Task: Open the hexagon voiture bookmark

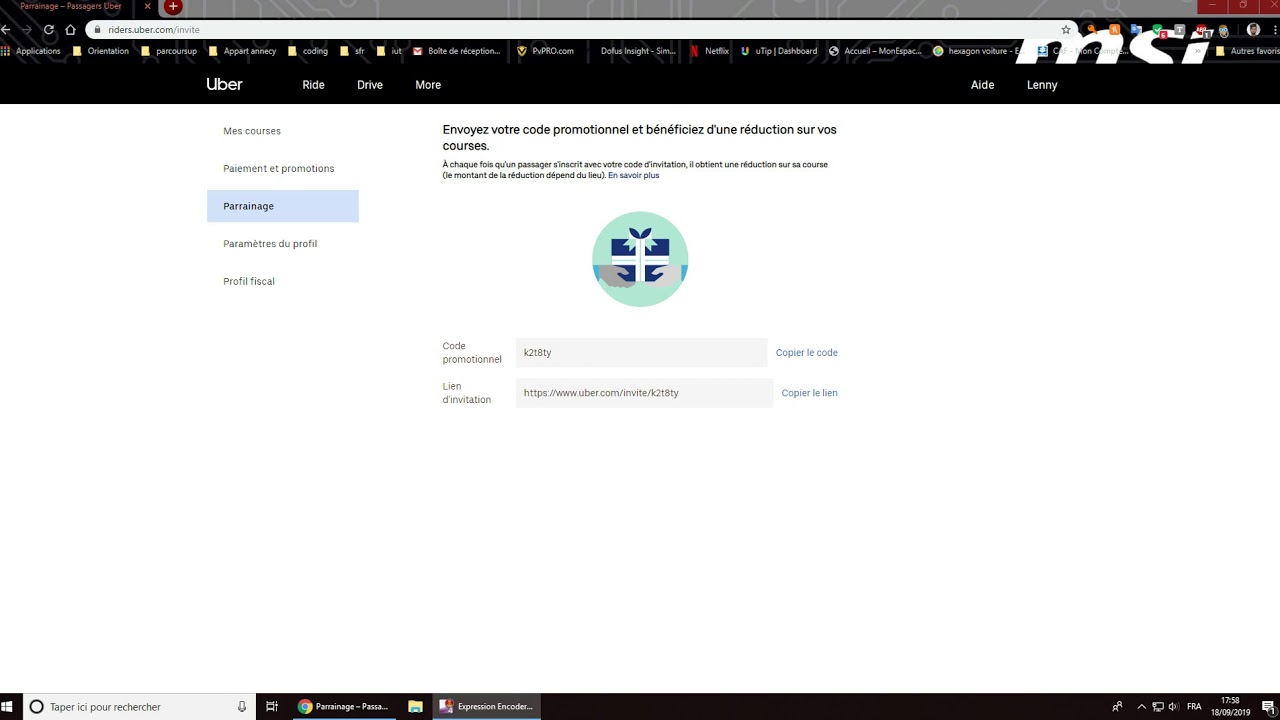Action: click(x=979, y=51)
